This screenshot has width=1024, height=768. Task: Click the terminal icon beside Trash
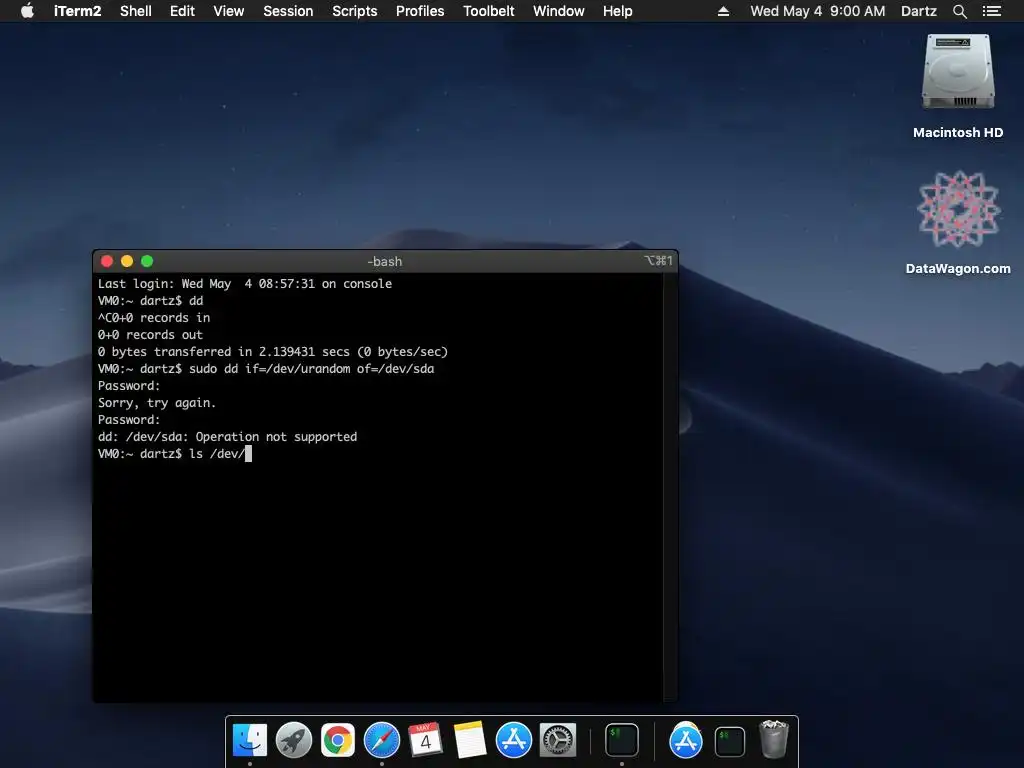pos(729,741)
